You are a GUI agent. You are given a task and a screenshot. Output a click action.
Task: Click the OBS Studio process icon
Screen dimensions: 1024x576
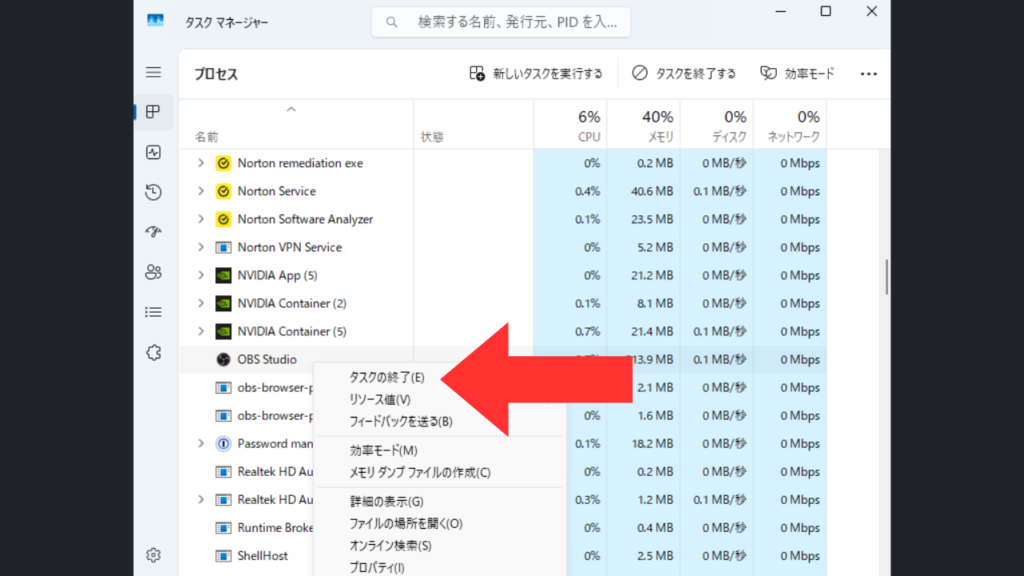tap(223, 359)
